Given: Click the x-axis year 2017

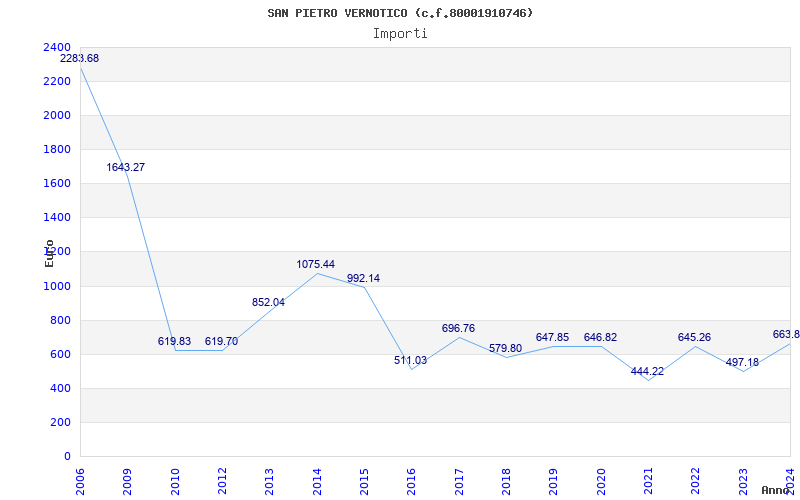Looking at the screenshot, I should tap(459, 482).
